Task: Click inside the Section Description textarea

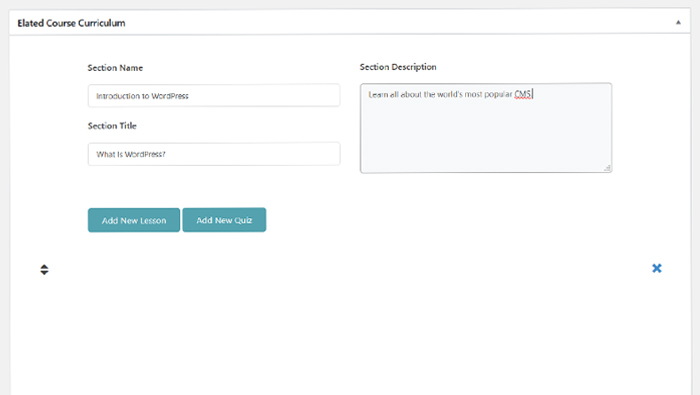Action: [x=486, y=128]
